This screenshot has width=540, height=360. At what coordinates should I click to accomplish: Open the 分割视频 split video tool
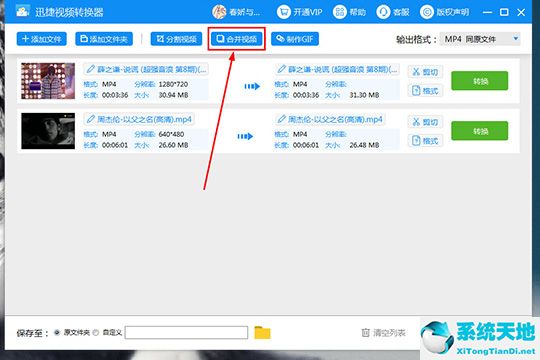click(176, 39)
